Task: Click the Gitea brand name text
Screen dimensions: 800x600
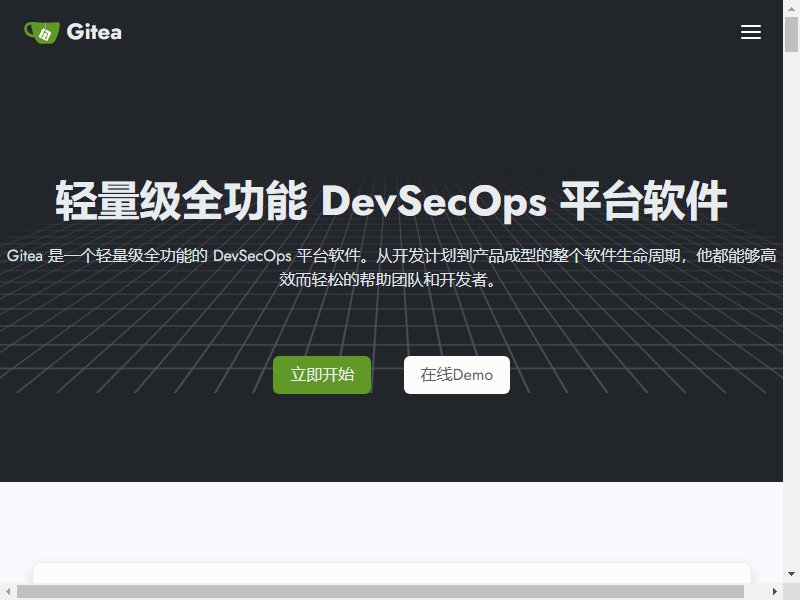Action: (94, 32)
